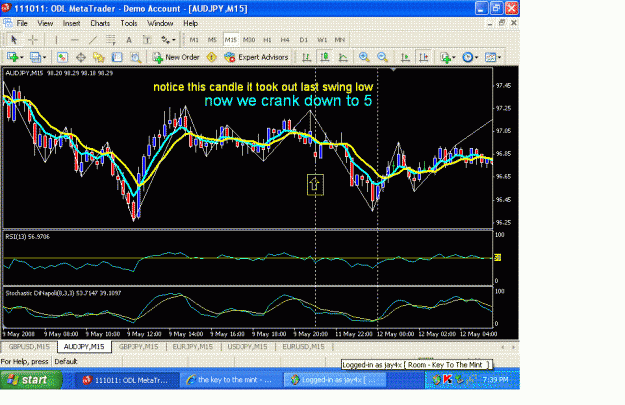Click the red K antivirus tray icon
This screenshot has width=625, height=405.
pos(448,379)
